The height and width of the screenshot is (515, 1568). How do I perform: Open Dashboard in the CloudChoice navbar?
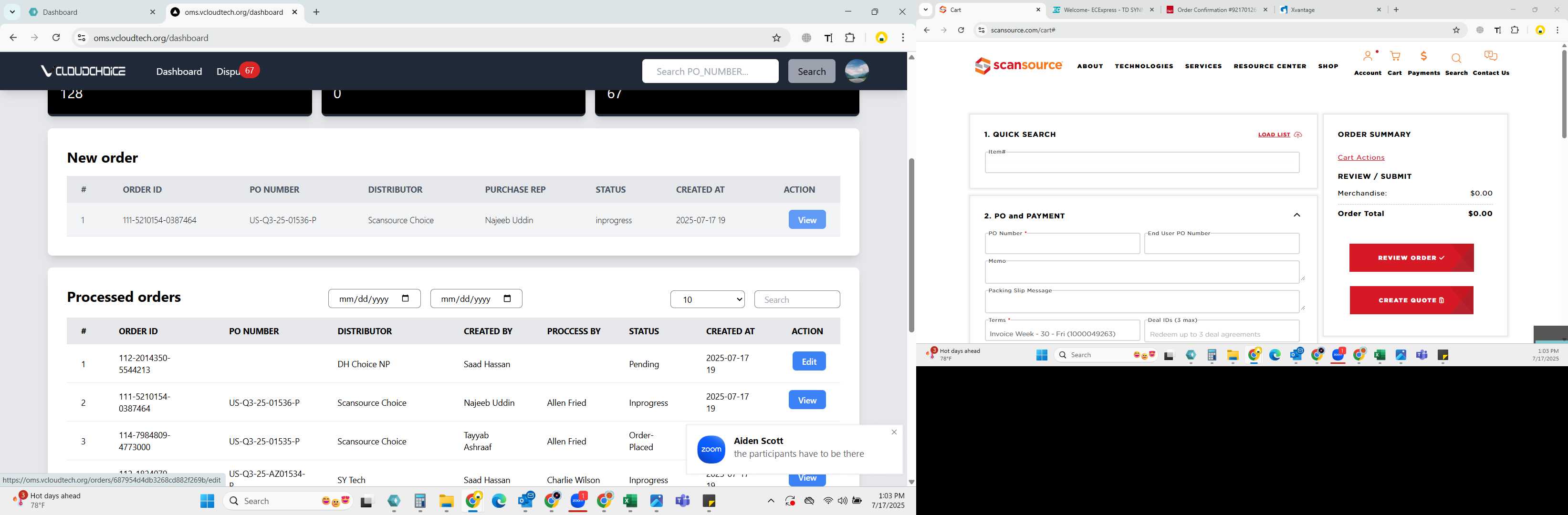pyautogui.click(x=179, y=71)
